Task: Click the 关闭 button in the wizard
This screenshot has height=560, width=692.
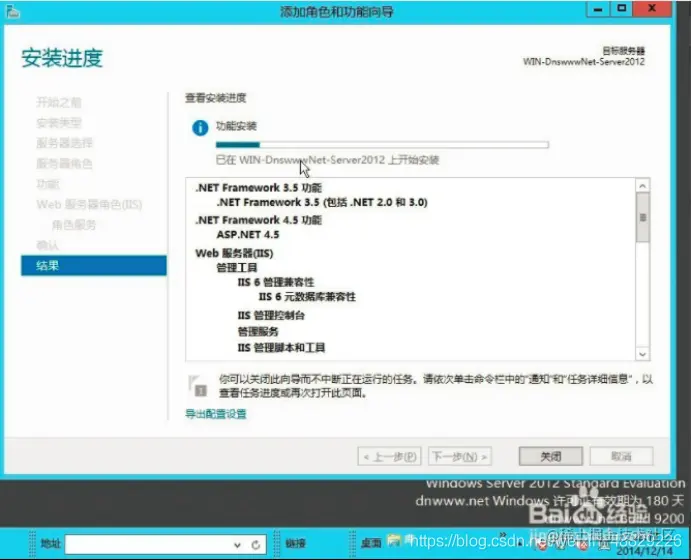Action: pos(550,456)
